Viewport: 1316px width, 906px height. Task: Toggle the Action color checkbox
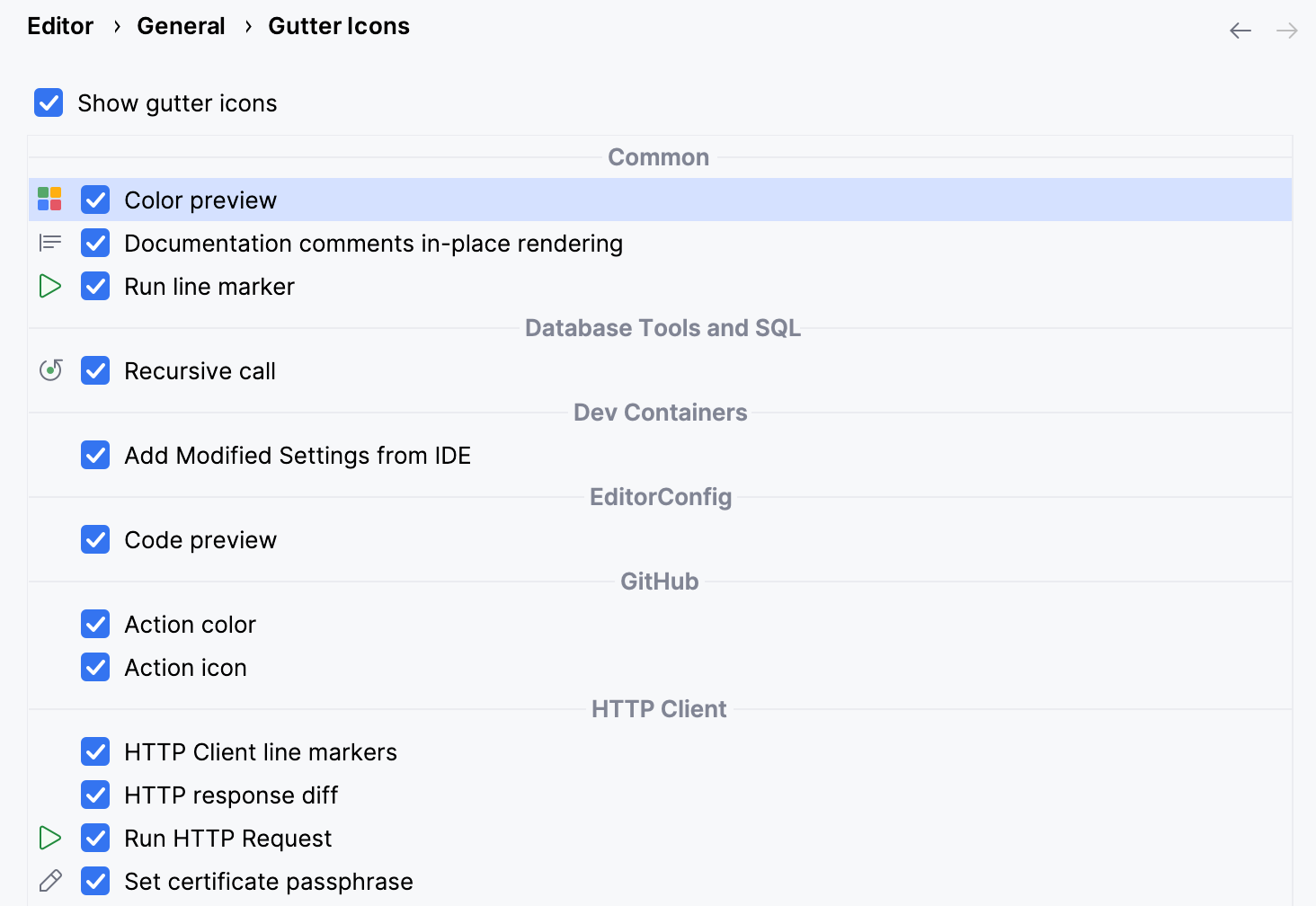tap(95, 624)
